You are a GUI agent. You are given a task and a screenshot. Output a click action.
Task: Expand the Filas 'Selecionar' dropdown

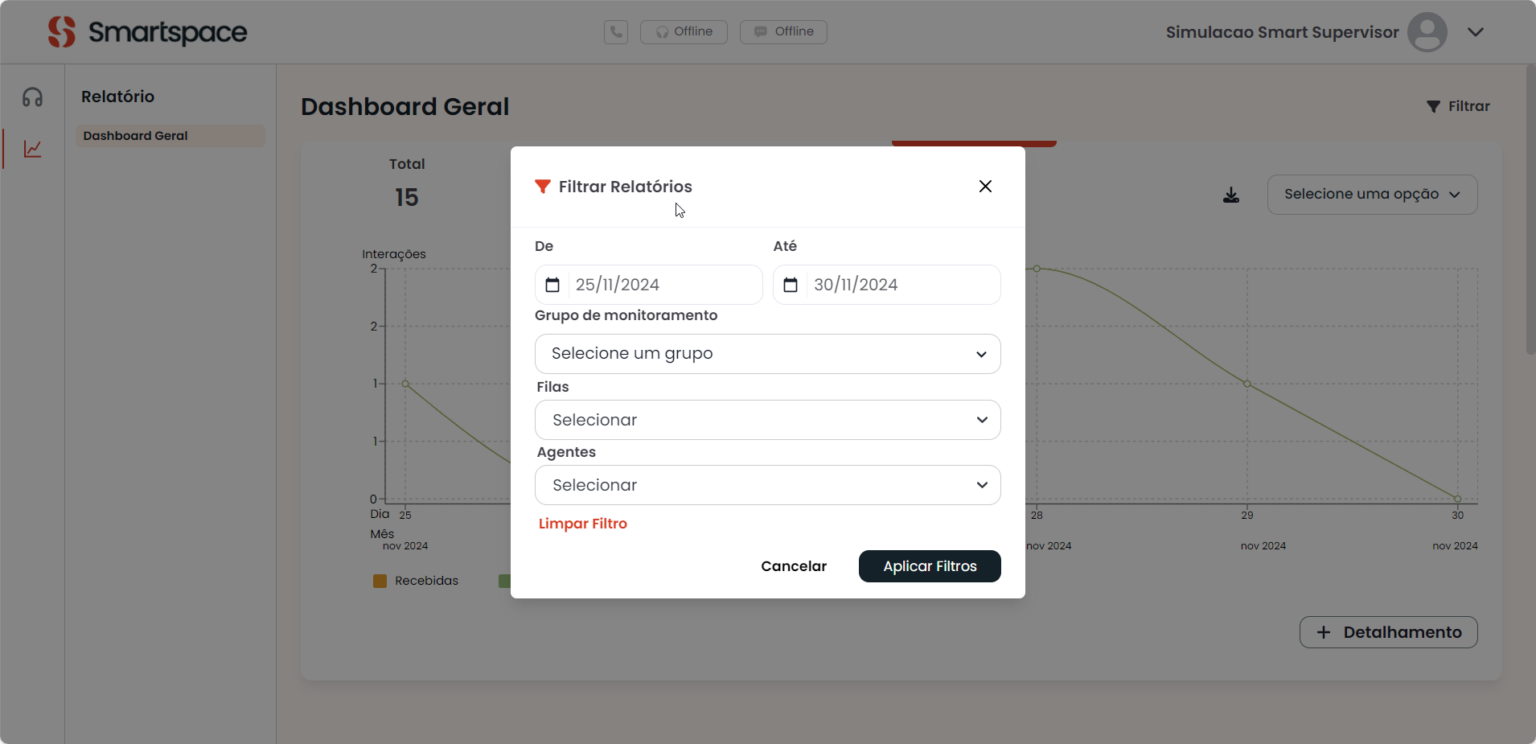pyautogui.click(x=767, y=419)
